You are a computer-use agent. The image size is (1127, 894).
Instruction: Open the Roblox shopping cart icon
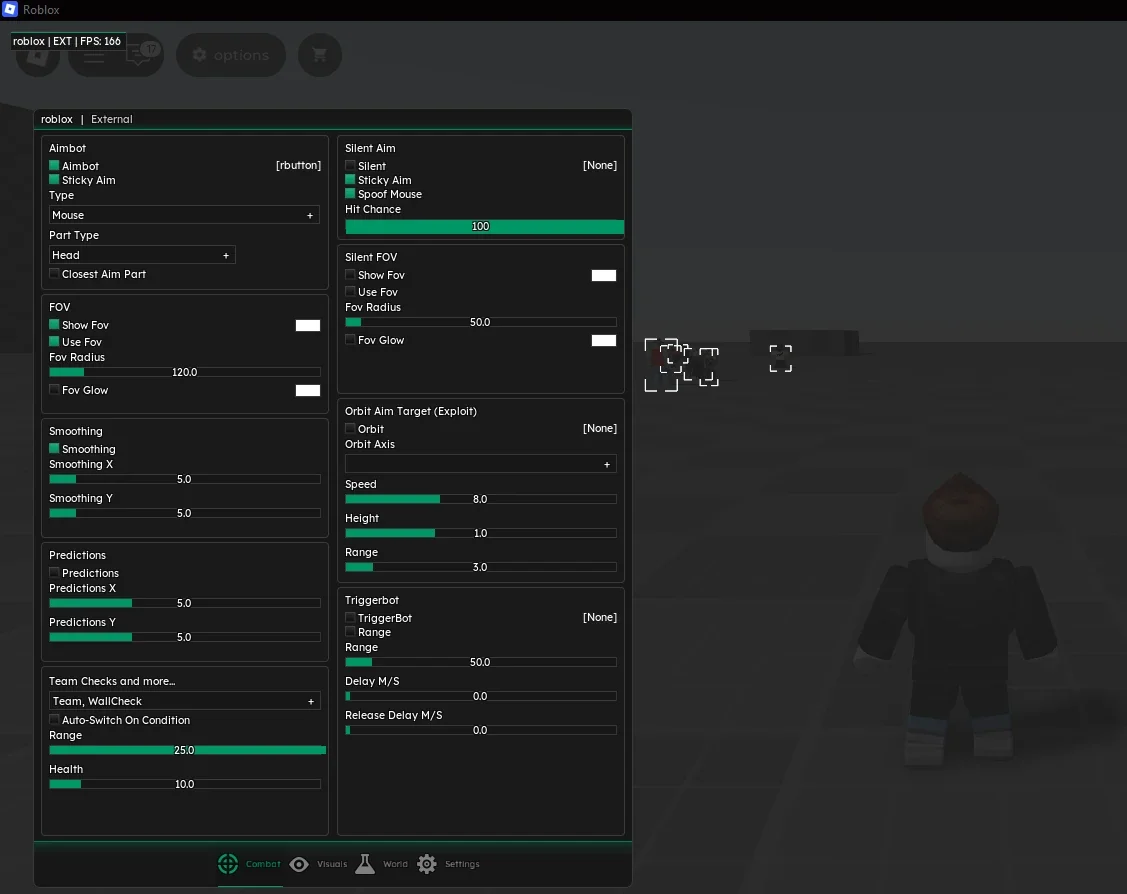(x=320, y=54)
